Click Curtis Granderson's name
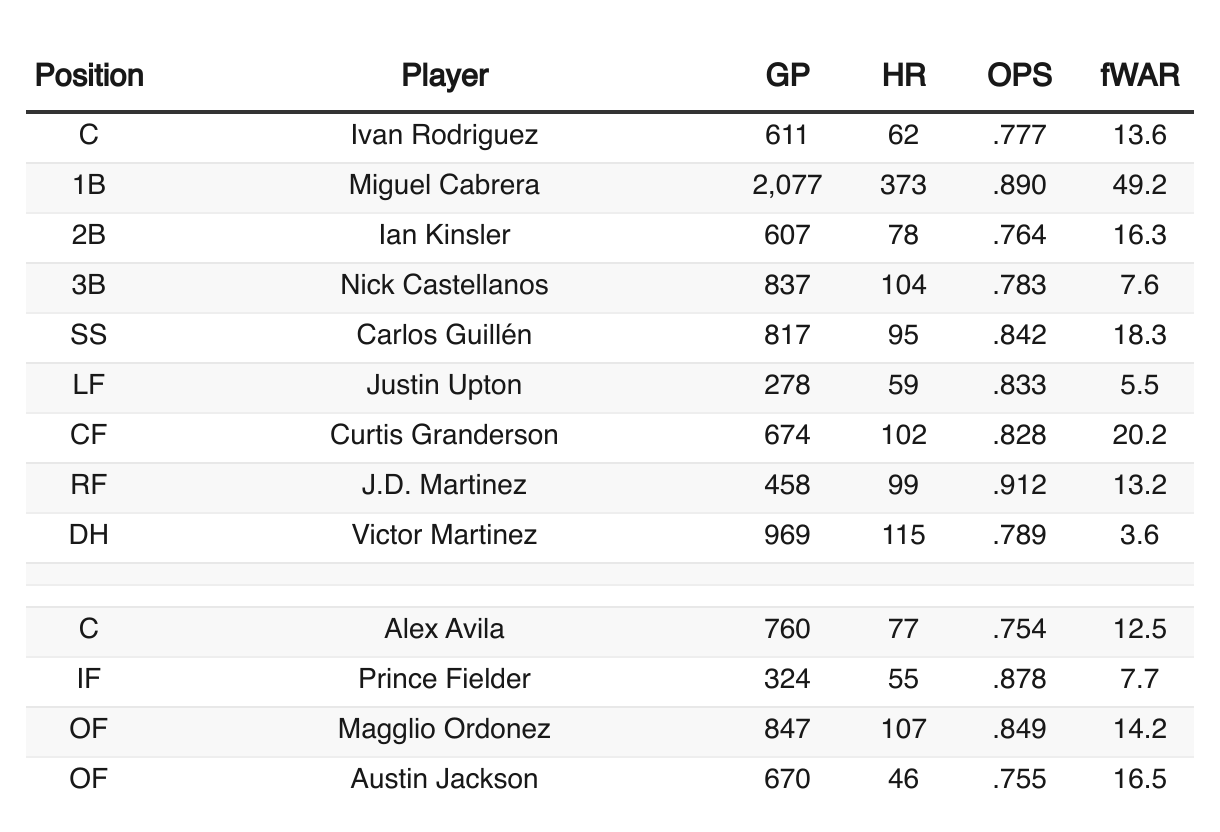This screenshot has width=1220, height=832. [445, 435]
